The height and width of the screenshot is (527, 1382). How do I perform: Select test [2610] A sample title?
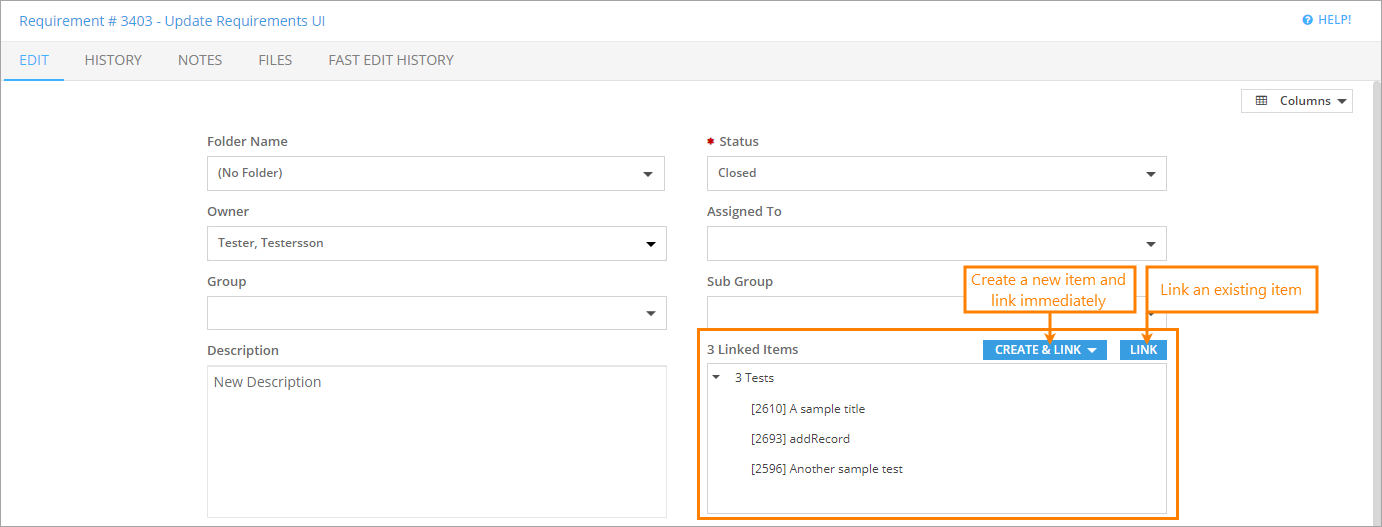[807, 409]
